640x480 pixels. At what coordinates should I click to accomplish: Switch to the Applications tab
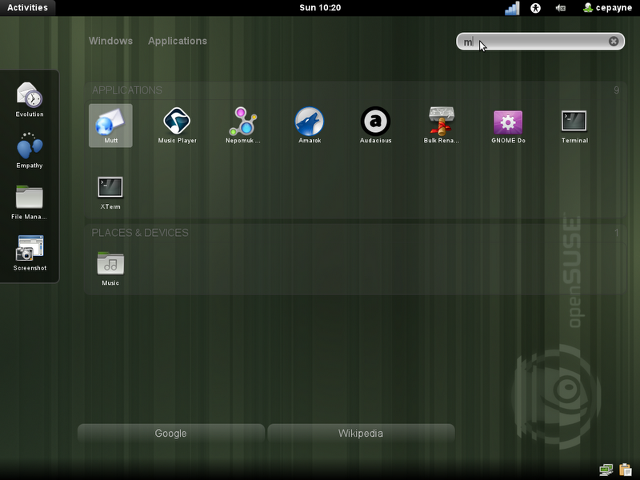[177, 41]
